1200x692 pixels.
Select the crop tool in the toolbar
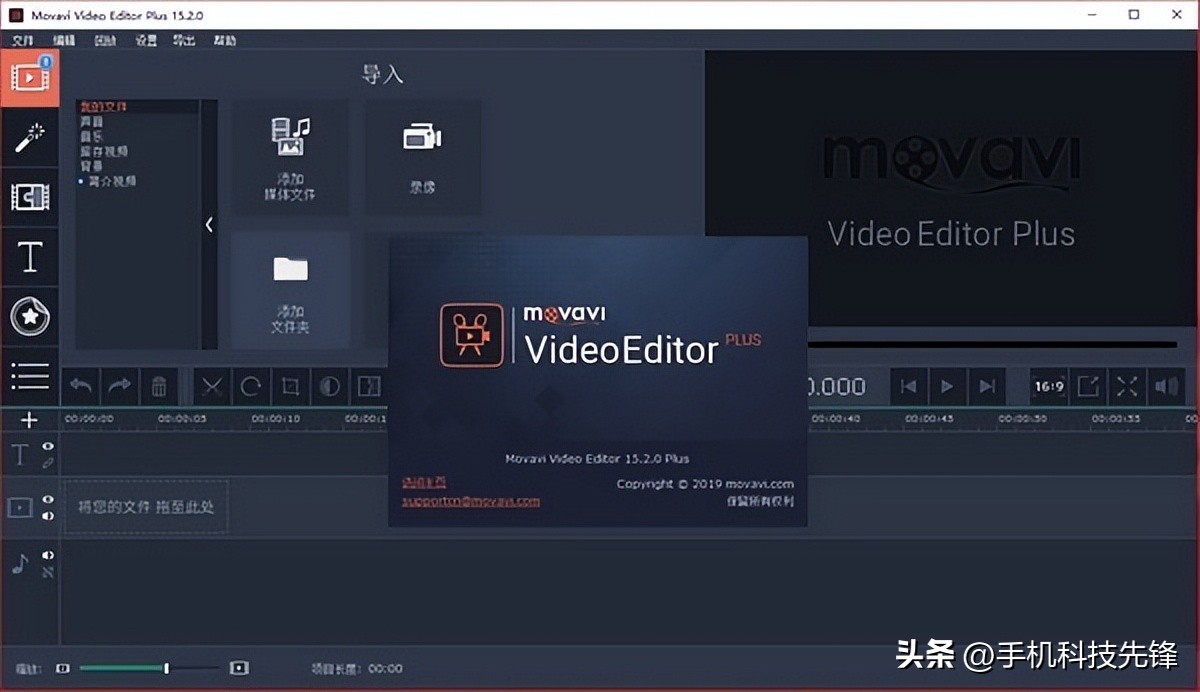point(290,386)
